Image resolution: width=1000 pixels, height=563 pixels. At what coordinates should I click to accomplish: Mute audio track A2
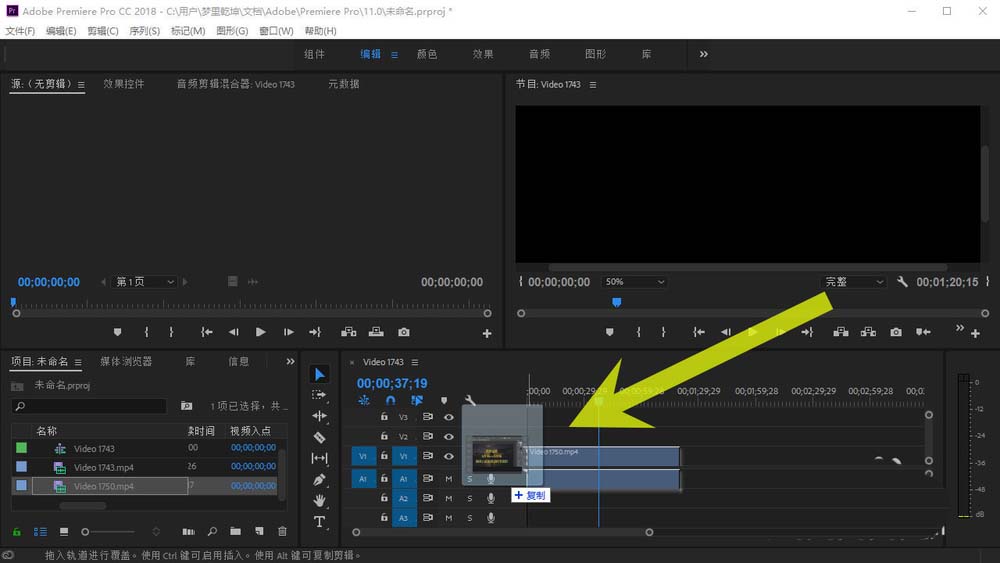[x=449, y=498]
